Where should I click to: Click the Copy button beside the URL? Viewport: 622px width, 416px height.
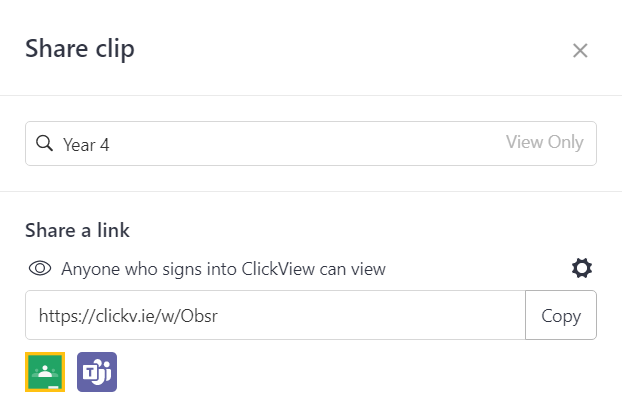tap(561, 315)
